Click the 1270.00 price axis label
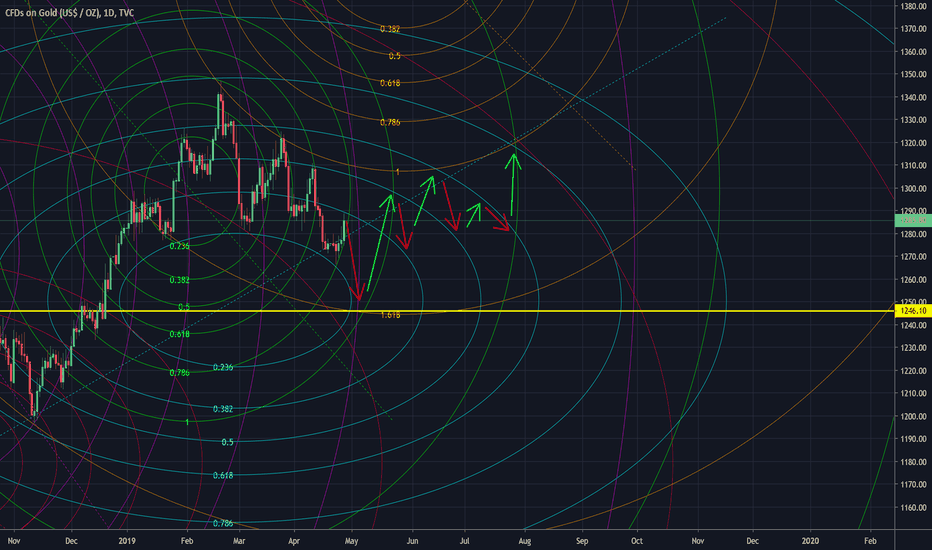Viewport: 932px width, 550px height. [914, 257]
